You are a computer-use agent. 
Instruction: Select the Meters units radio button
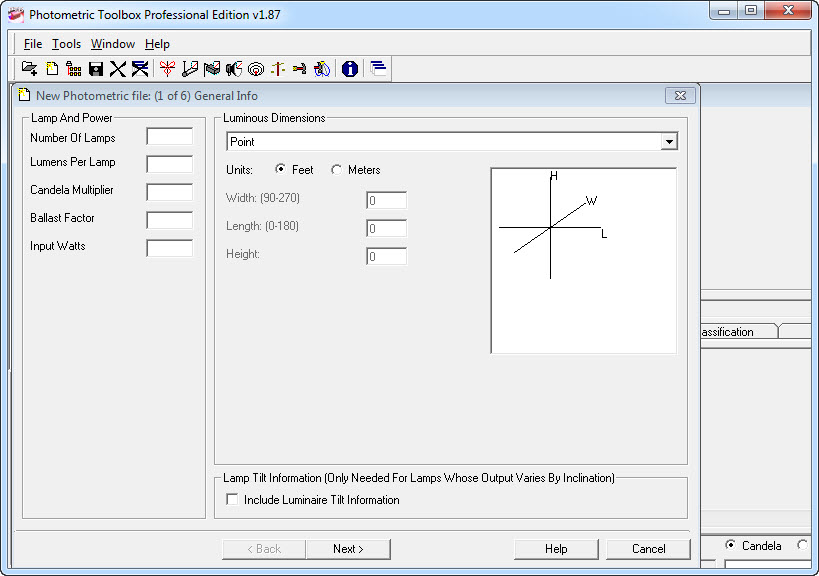click(336, 169)
